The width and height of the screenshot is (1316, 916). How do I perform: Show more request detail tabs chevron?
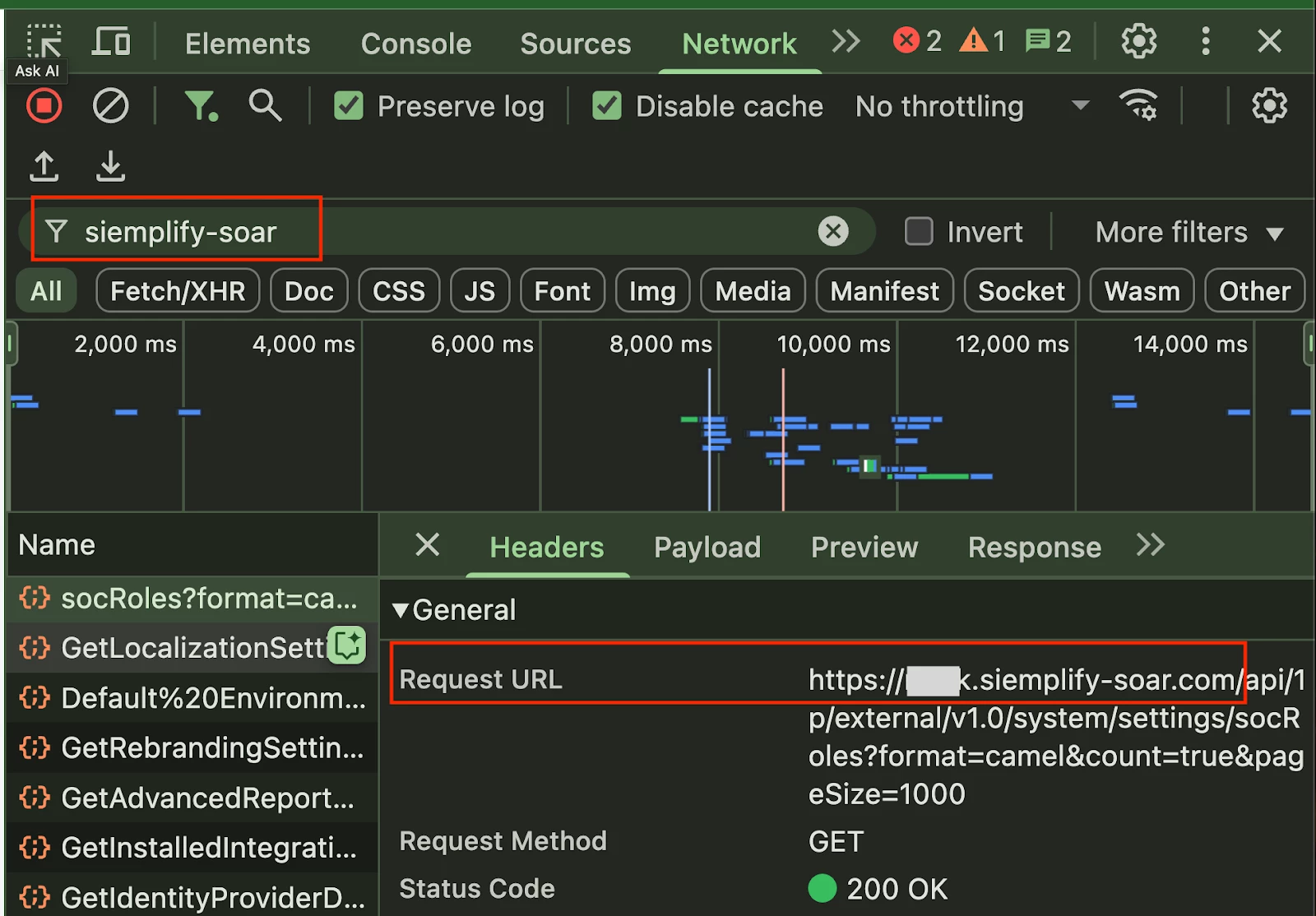(x=1151, y=544)
